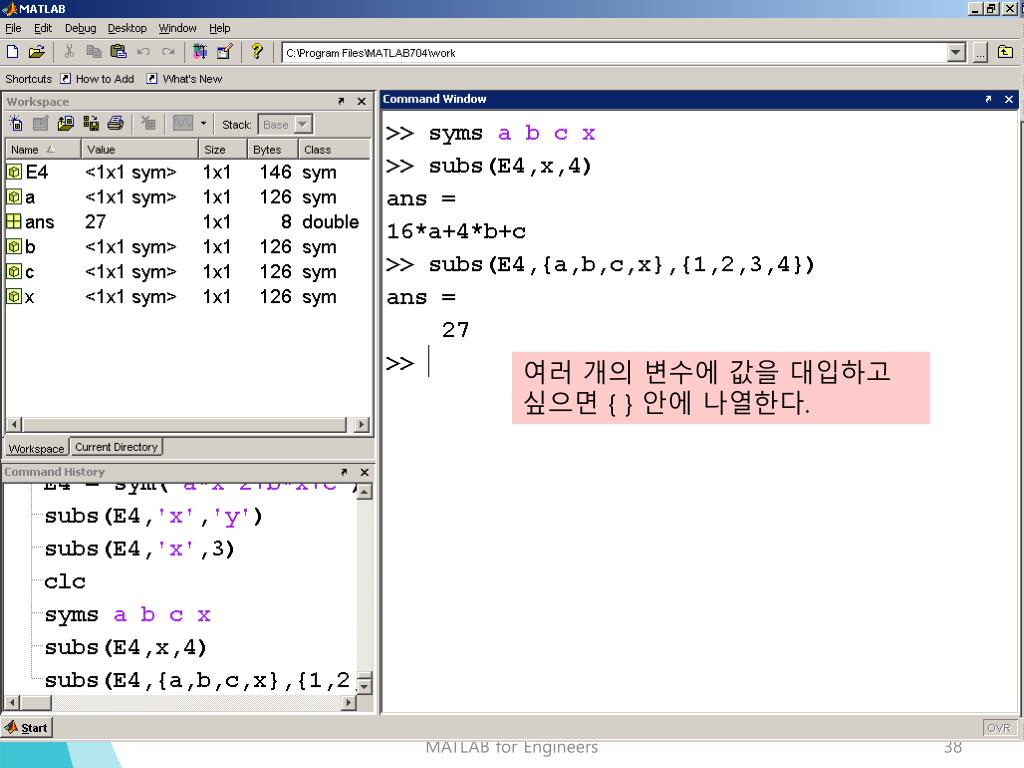Click New Variable icon in Workspace

[x=16, y=123]
